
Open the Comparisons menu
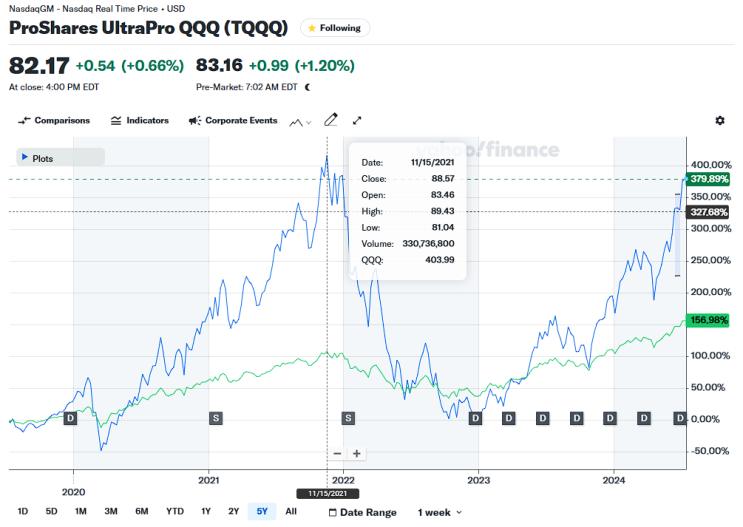click(54, 121)
